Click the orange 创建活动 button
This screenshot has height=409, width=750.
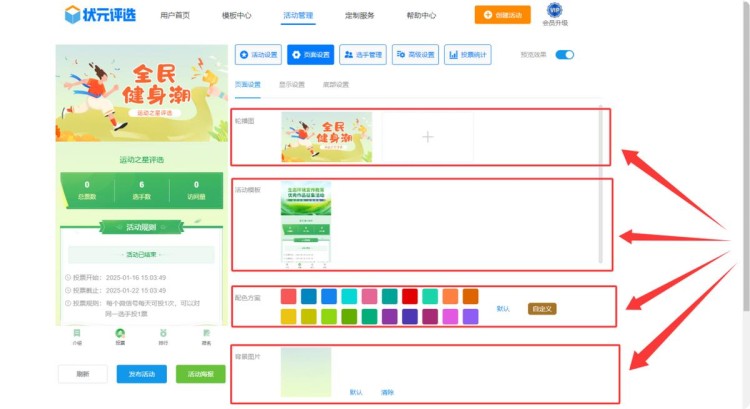[503, 15]
